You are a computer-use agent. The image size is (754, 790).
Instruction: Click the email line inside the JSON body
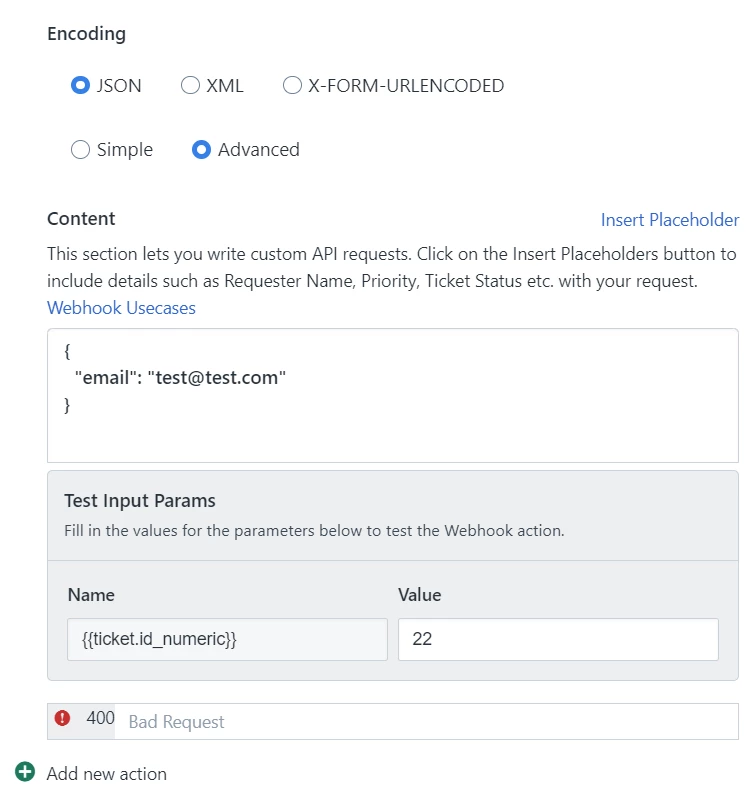pos(180,377)
